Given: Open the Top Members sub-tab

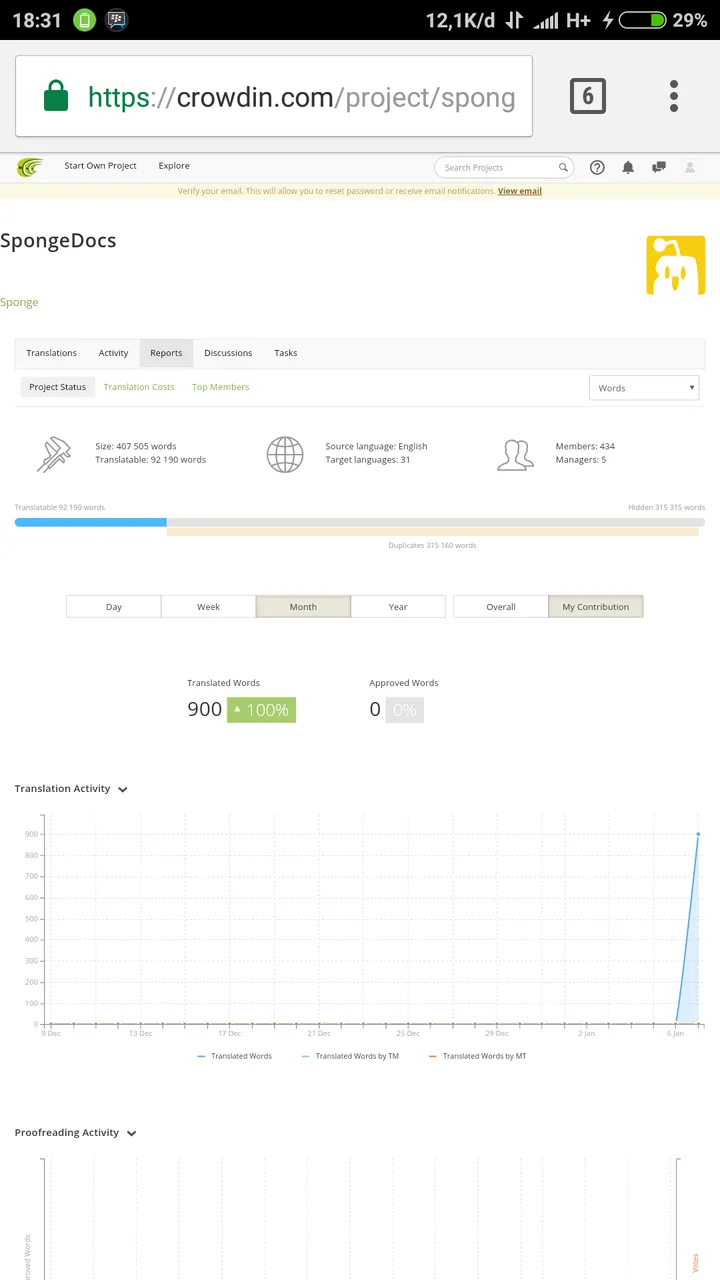Looking at the screenshot, I should pos(221,387).
